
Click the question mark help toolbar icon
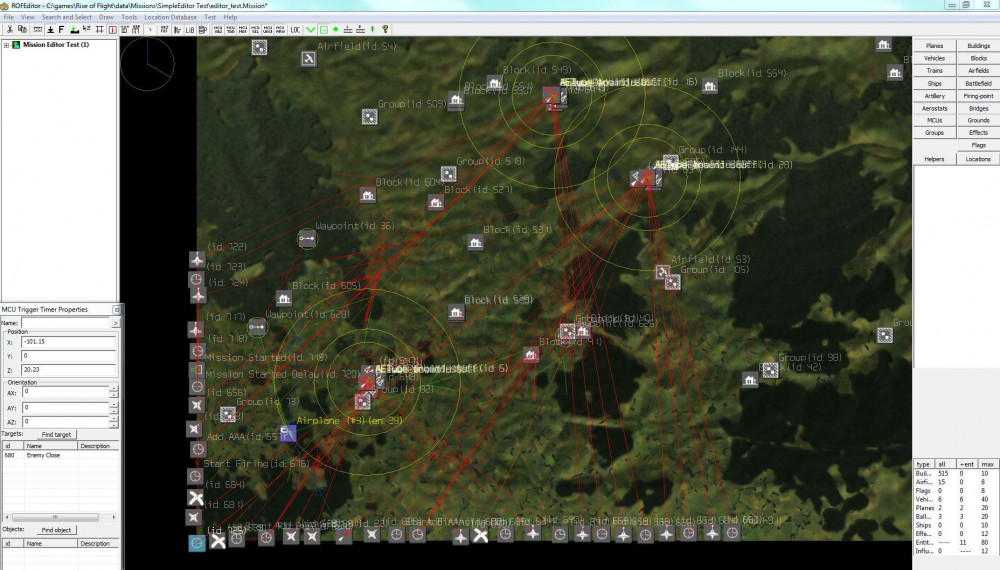point(385,30)
